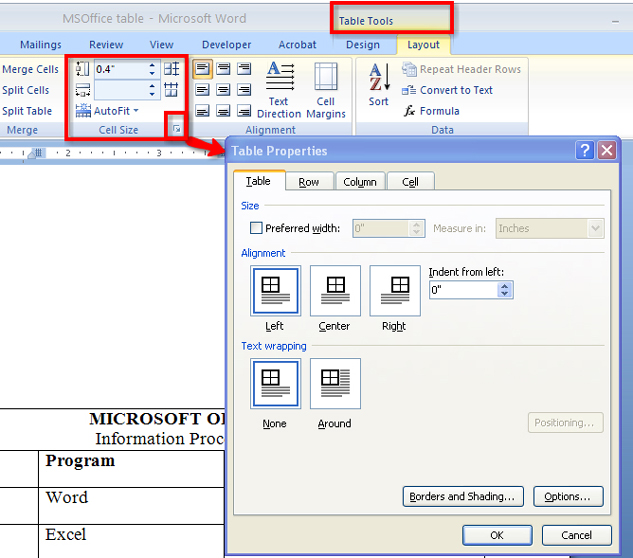Click the Align Center icon in middle row
Image resolution: width=633 pixels, height=558 pixels.
click(223, 90)
